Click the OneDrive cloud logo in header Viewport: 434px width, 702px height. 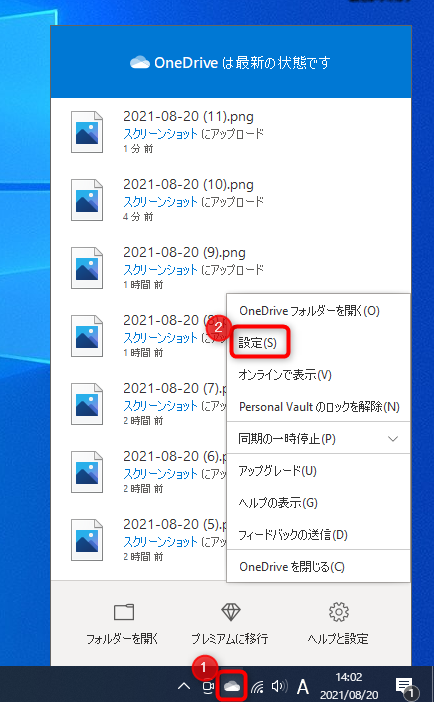[140, 63]
